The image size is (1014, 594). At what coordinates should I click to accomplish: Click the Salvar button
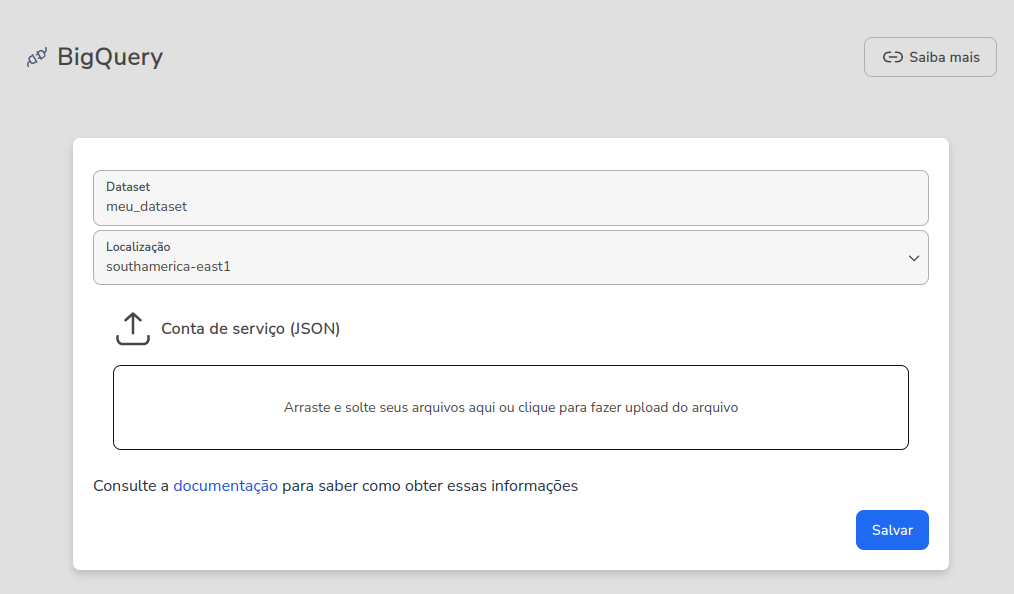(892, 530)
